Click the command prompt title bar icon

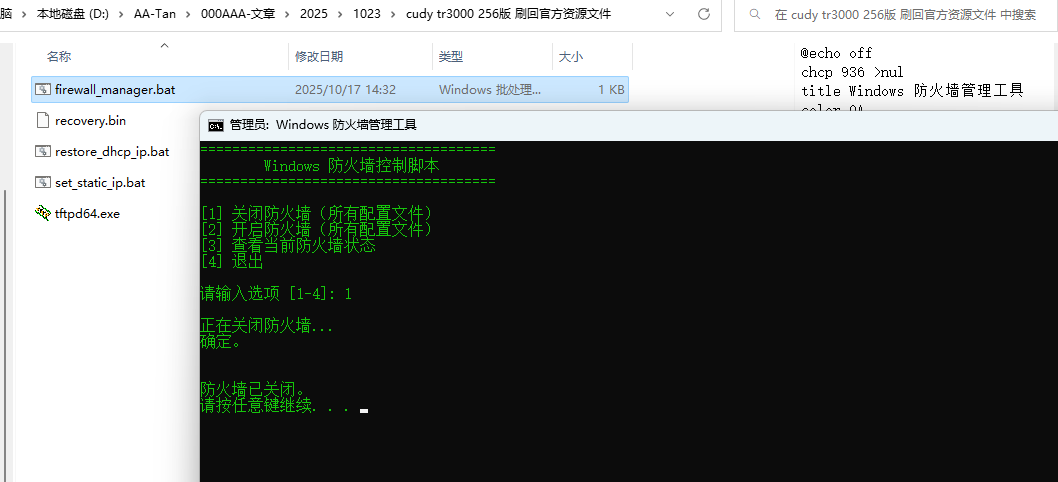[215, 125]
